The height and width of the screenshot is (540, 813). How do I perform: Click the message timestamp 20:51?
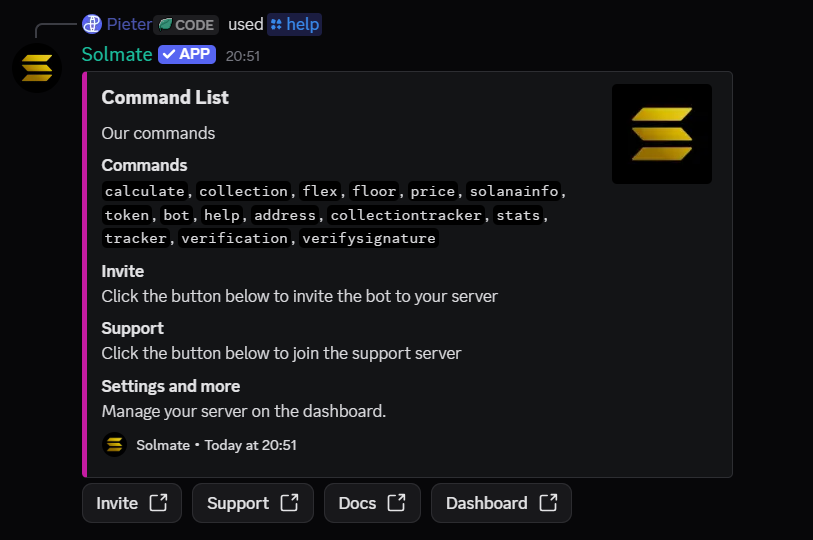tap(243, 56)
